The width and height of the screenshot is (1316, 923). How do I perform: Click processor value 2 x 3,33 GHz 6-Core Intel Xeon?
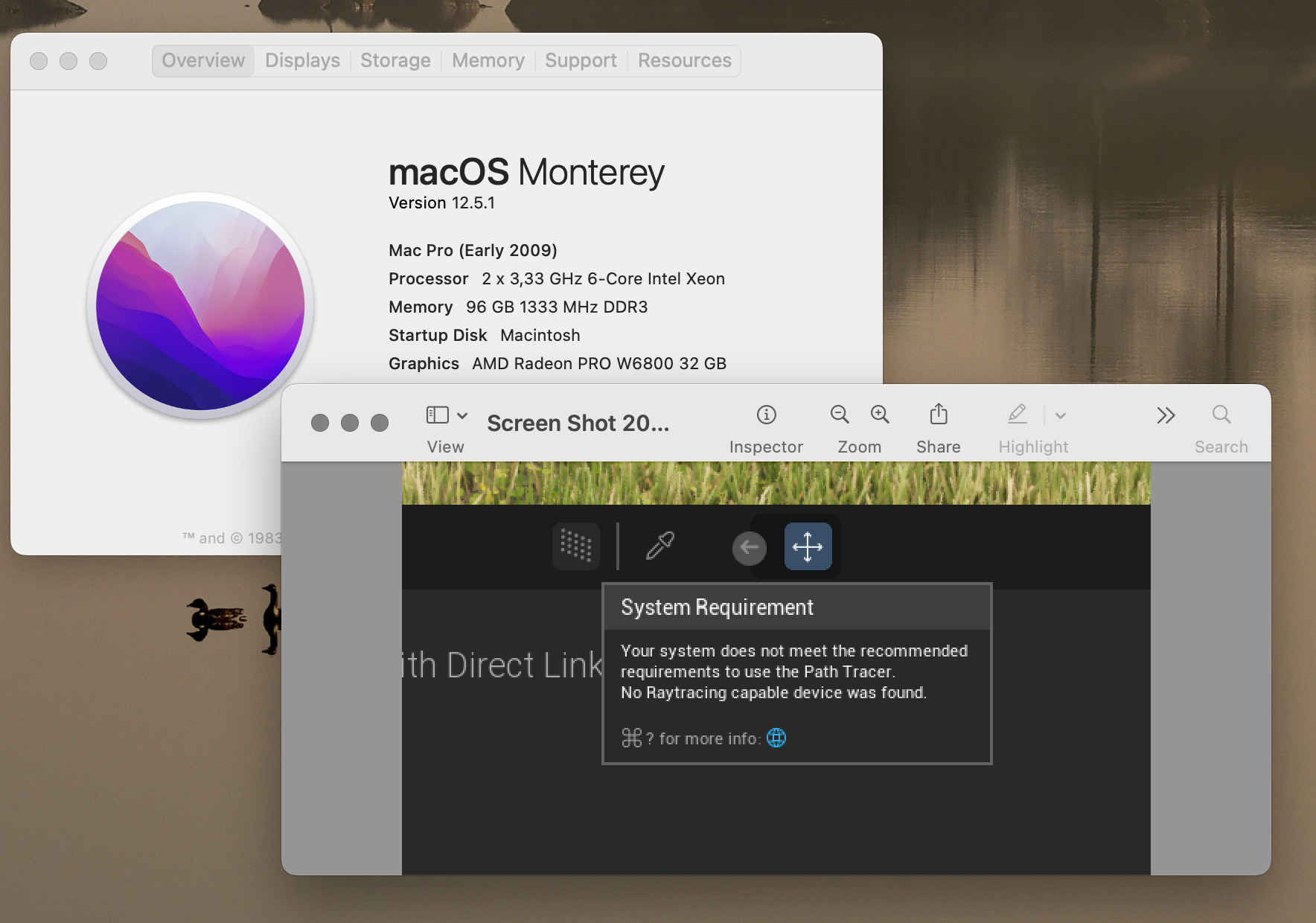(603, 278)
